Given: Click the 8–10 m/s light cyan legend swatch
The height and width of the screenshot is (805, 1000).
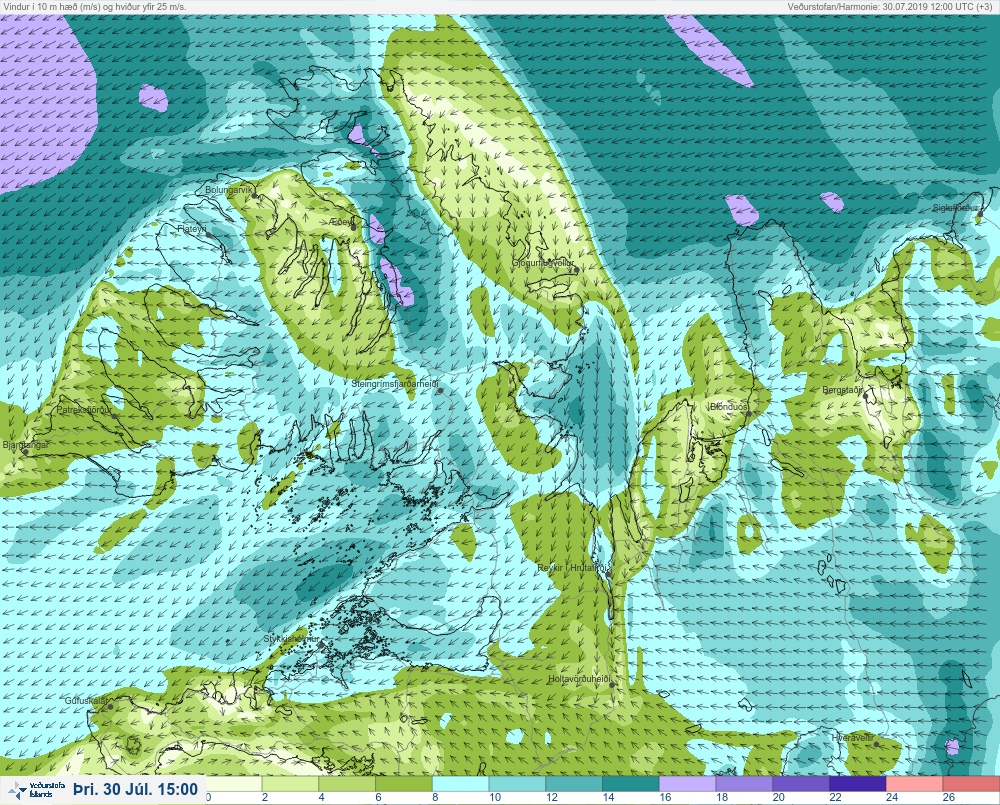Looking at the screenshot, I should [460, 783].
